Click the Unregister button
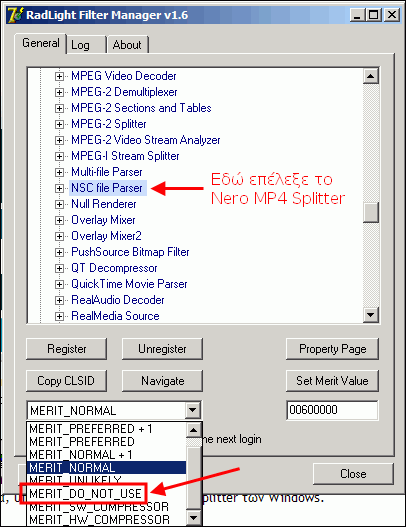Viewport: 406px width, 527px height. click(x=162, y=349)
